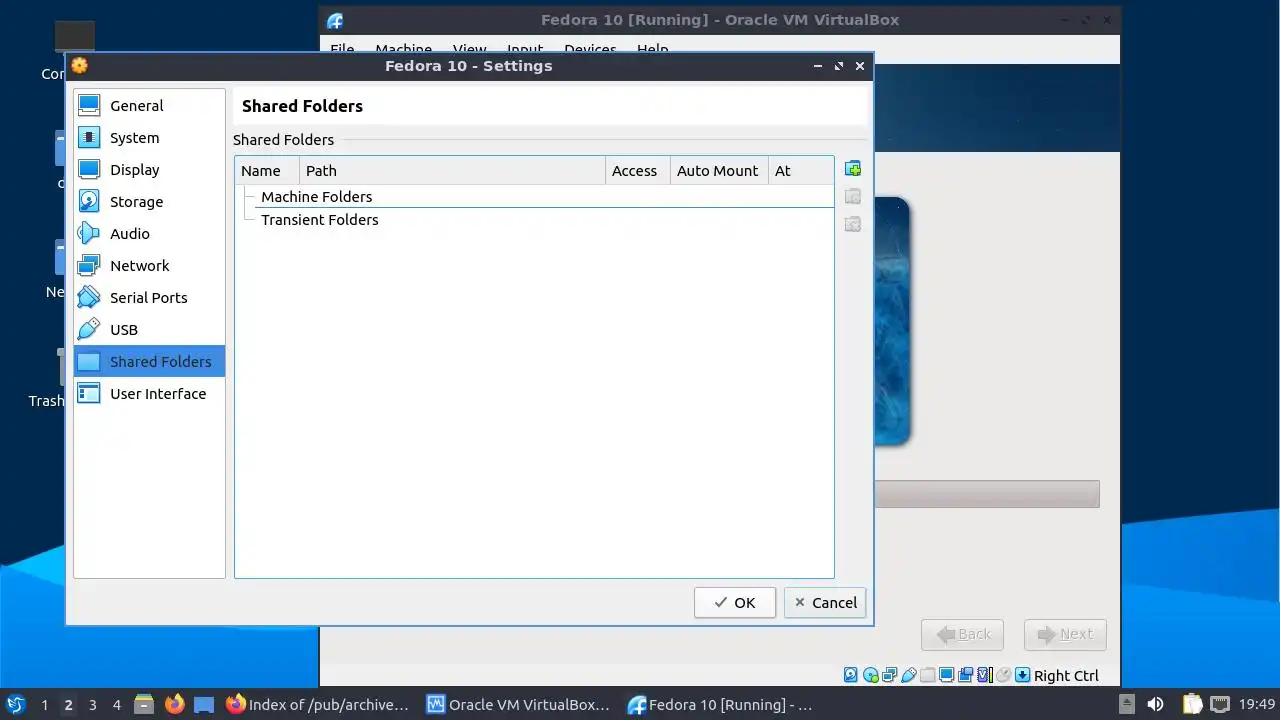
Task: Click the shared folders status icon
Action: pyautogui.click(x=927, y=675)
